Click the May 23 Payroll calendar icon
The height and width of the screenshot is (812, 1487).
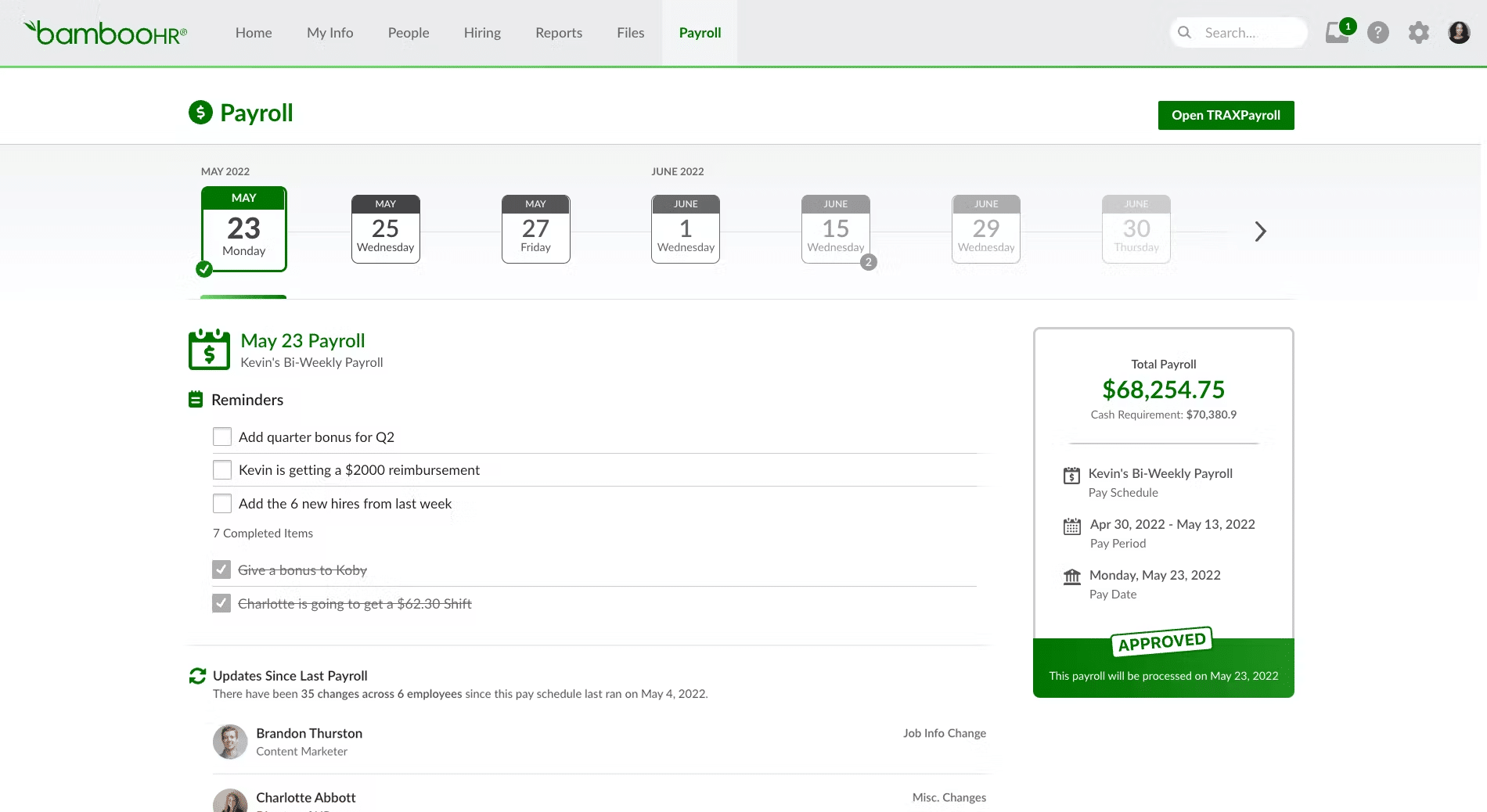209,350
